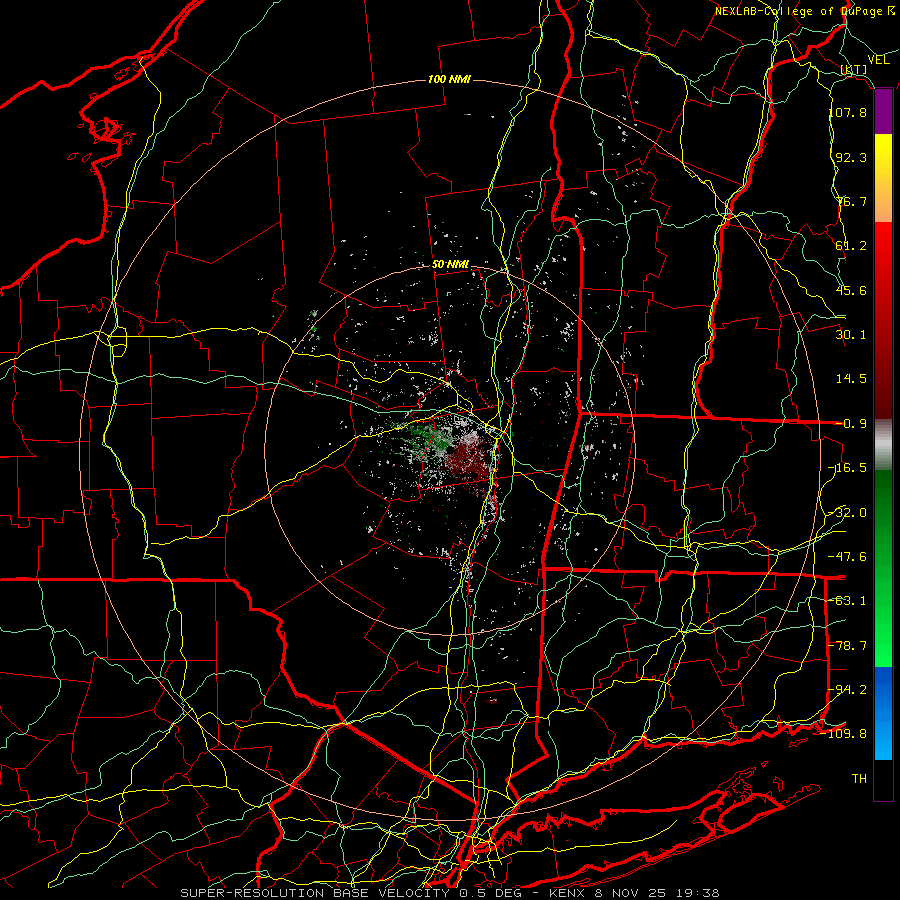Click the 107.8 velocity scale value
Image resolution: width=900 pixels, height=900 pixels.
pos(848,112)
